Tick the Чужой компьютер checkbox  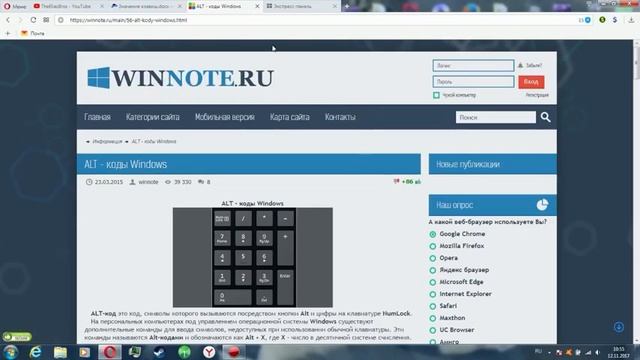(x=436, y=95)
